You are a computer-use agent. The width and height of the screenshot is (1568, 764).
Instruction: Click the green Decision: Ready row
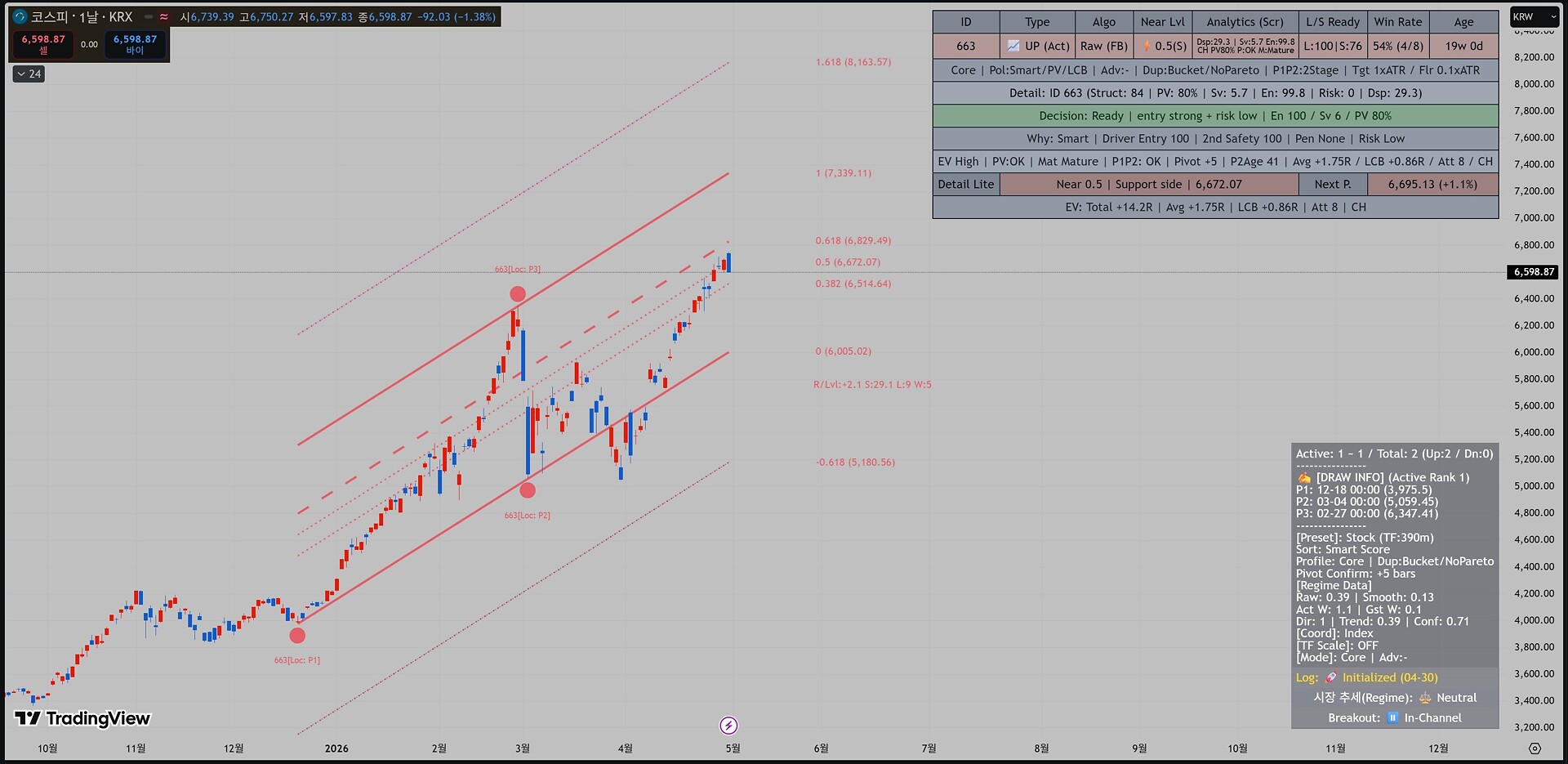point(1215,116)
